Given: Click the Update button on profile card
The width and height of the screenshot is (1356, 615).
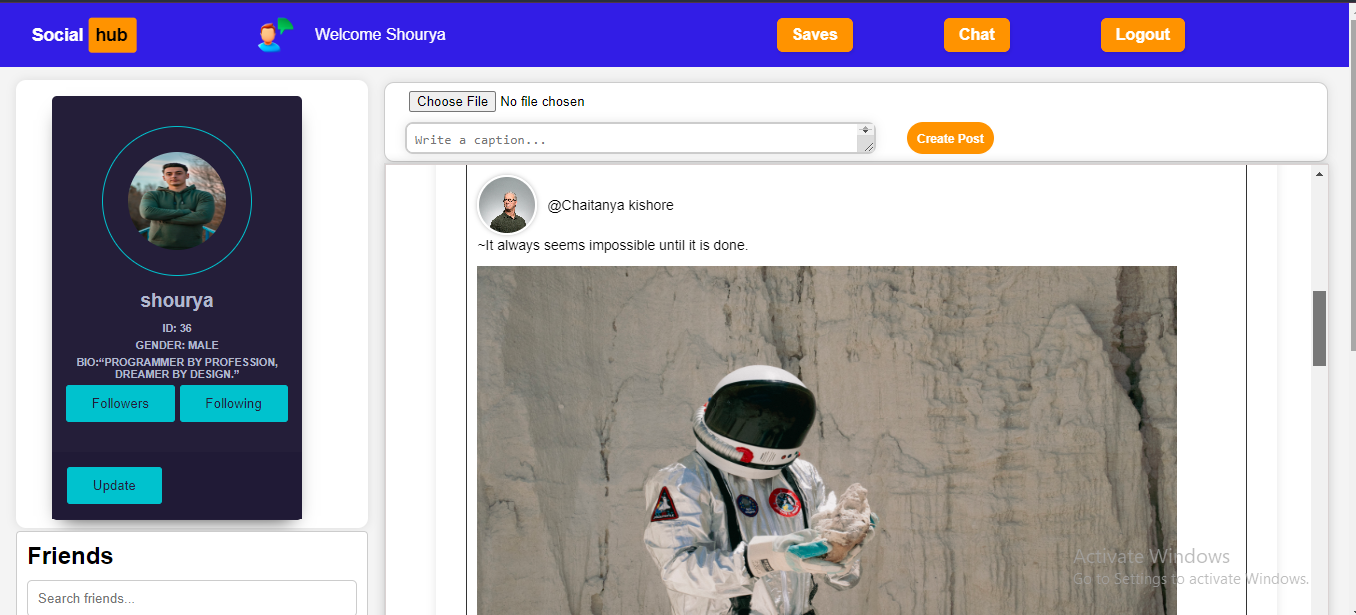Looking at the screenshot, I should click(x=114, y=485).
